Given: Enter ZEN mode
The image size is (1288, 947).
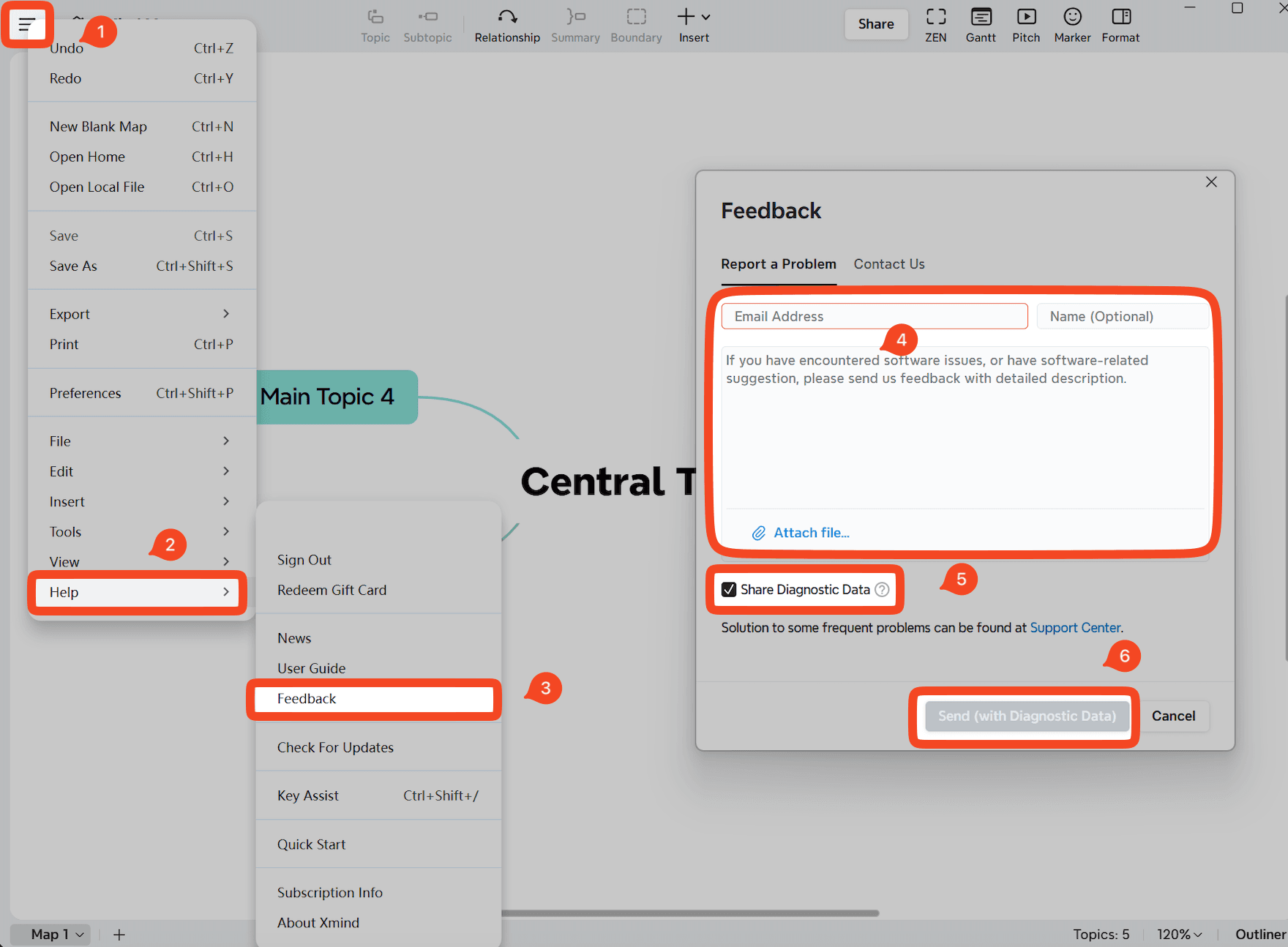Looking at the screenshot, I should point(936,26).
